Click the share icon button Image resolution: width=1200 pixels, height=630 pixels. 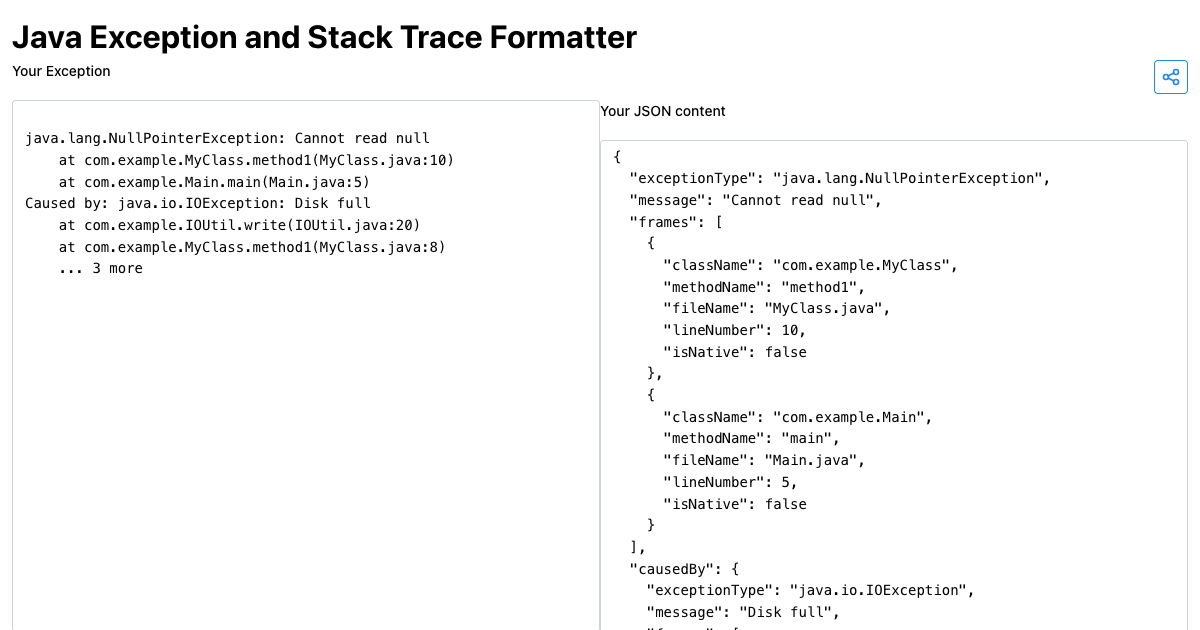1171,77
